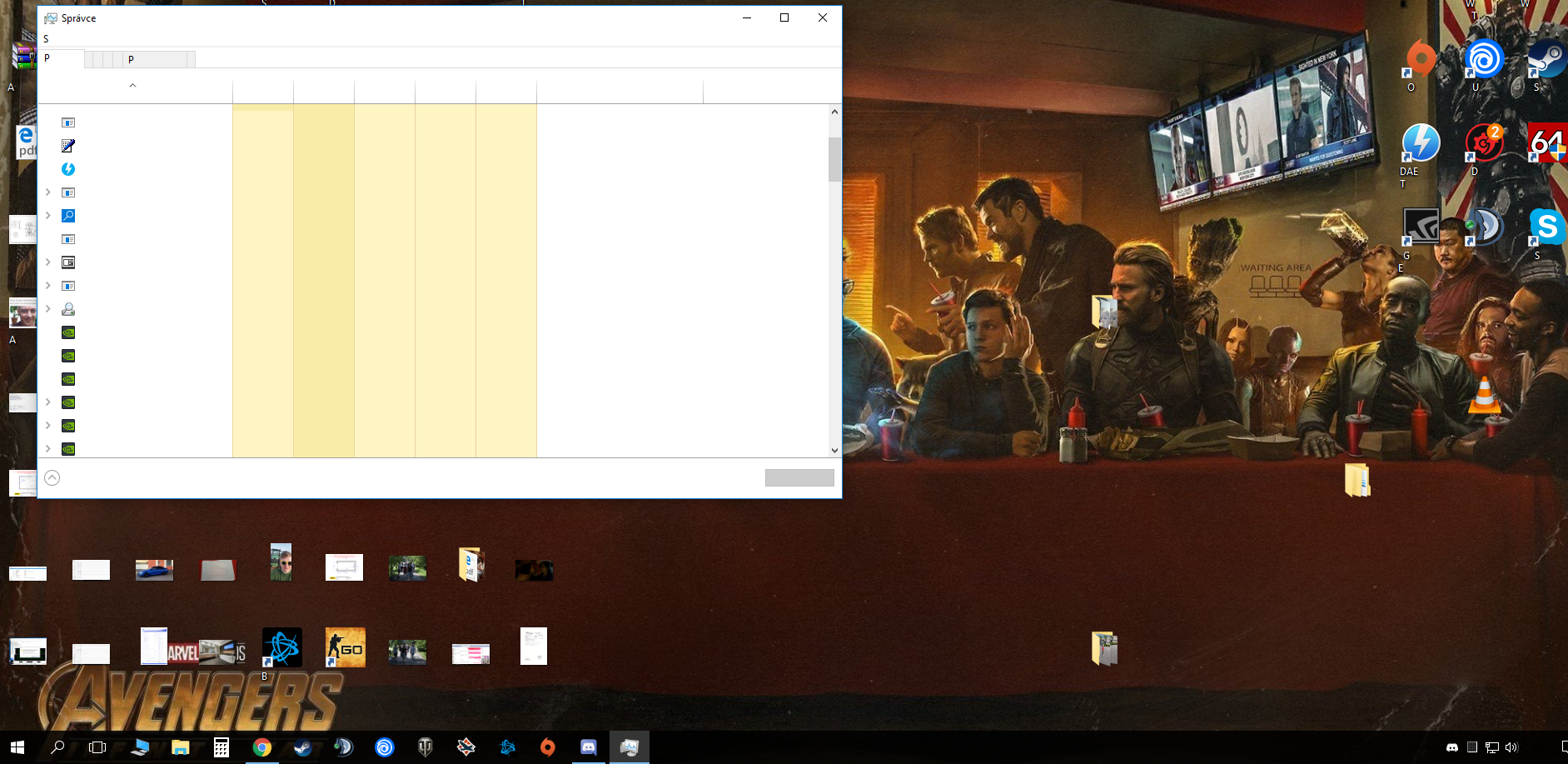Open the Marvel Studios image on the desktop
This screenshot has width=1568, height=764.
tap(207, 652)
